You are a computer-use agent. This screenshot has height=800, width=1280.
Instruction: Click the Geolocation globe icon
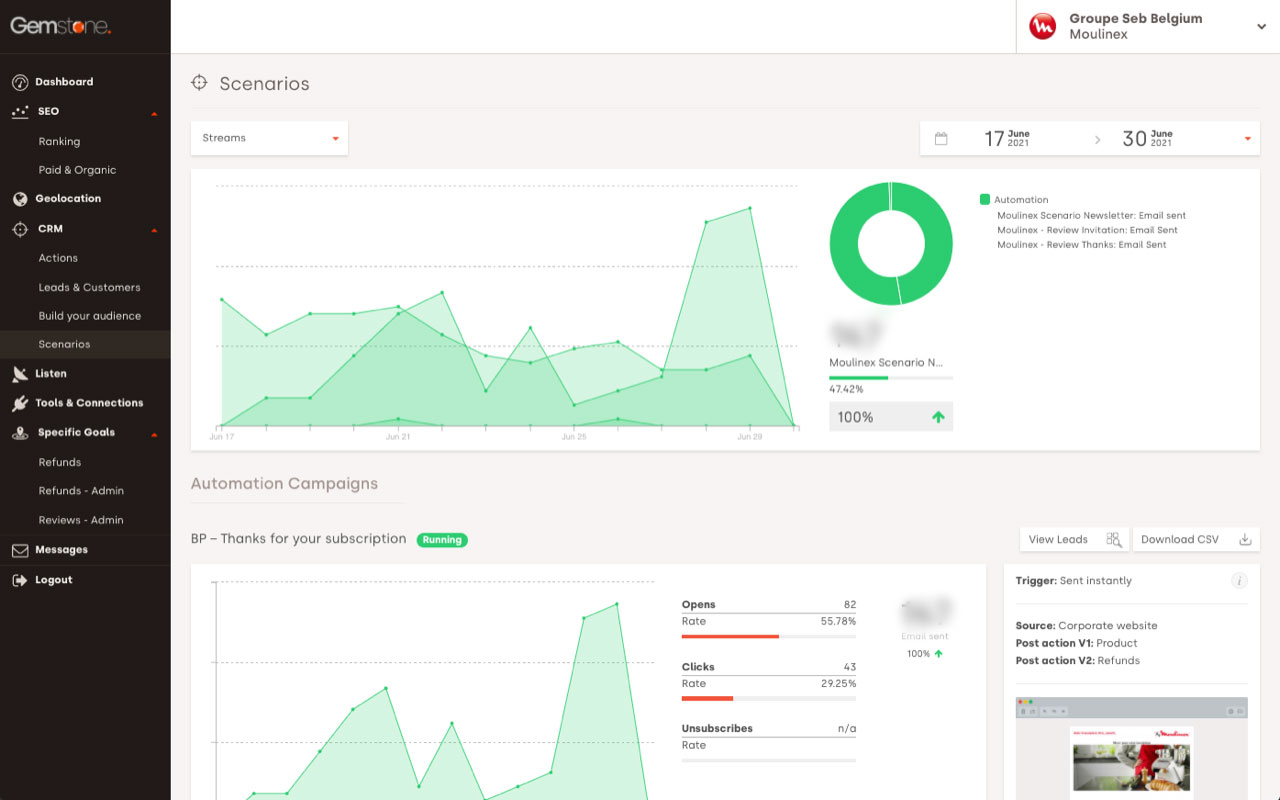19,199
